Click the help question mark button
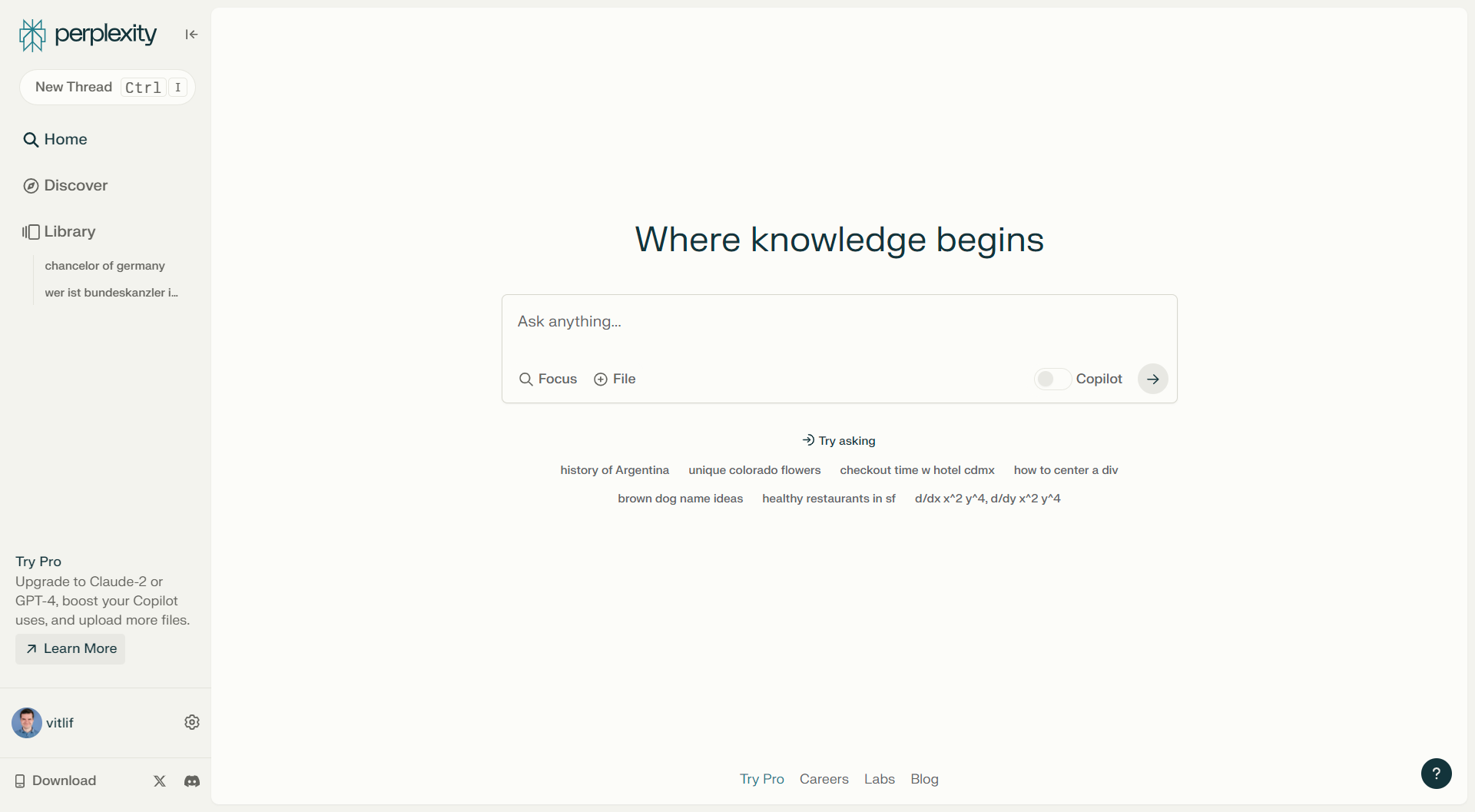1475x812 pixels. coord(1436,774)
